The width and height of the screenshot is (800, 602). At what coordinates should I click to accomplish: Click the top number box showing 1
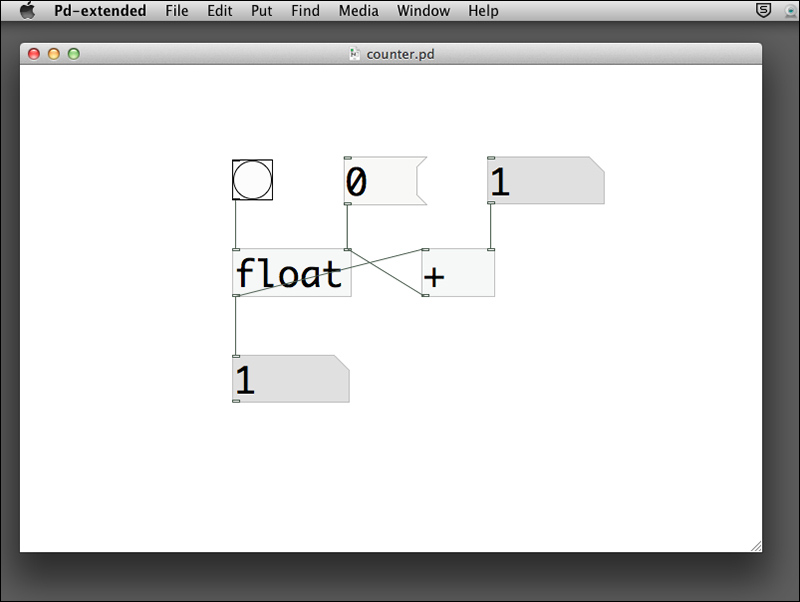545,181
